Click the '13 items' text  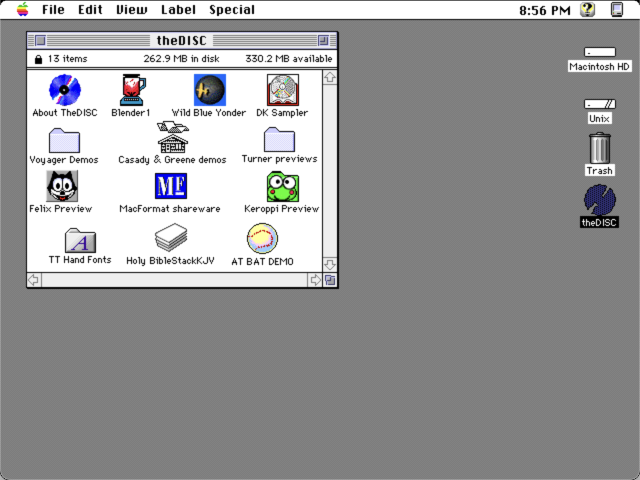click(x=67, y=59)
